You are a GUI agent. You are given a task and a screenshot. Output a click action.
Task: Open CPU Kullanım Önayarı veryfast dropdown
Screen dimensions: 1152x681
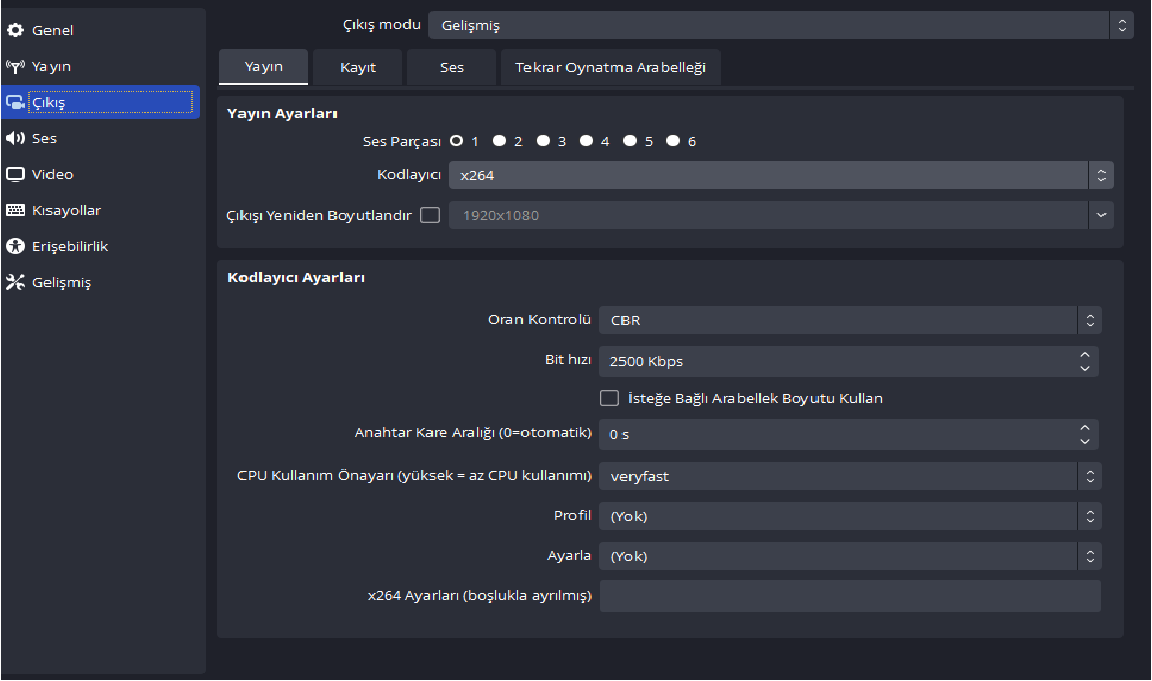850,476
